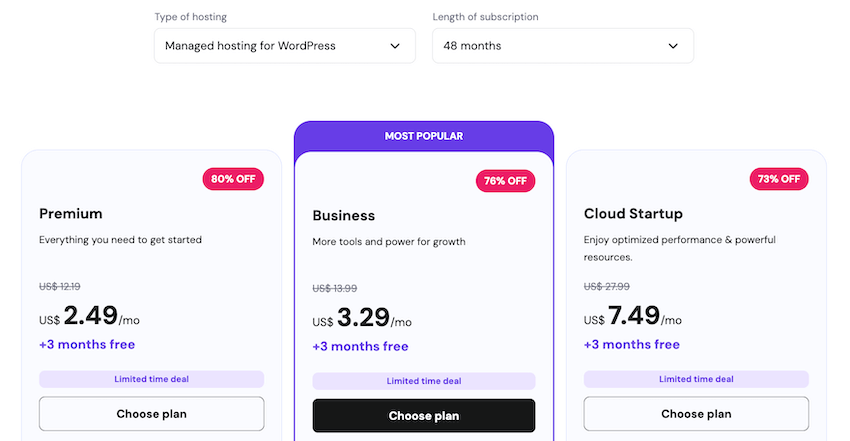Image resolution: width=850 pixels, height=441 pixels.
Task: Choose the Cloud Startup plan
Action: click(x=696, y=414)
